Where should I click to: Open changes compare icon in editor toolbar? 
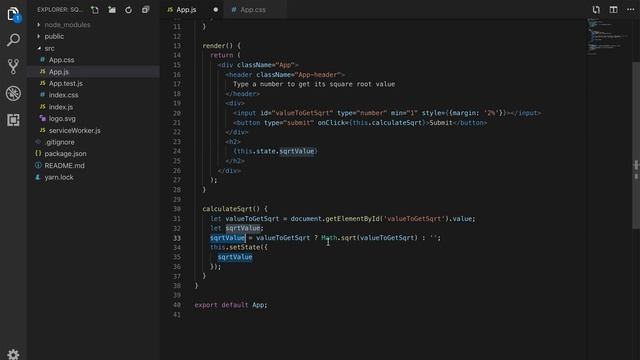coord(596,9)
